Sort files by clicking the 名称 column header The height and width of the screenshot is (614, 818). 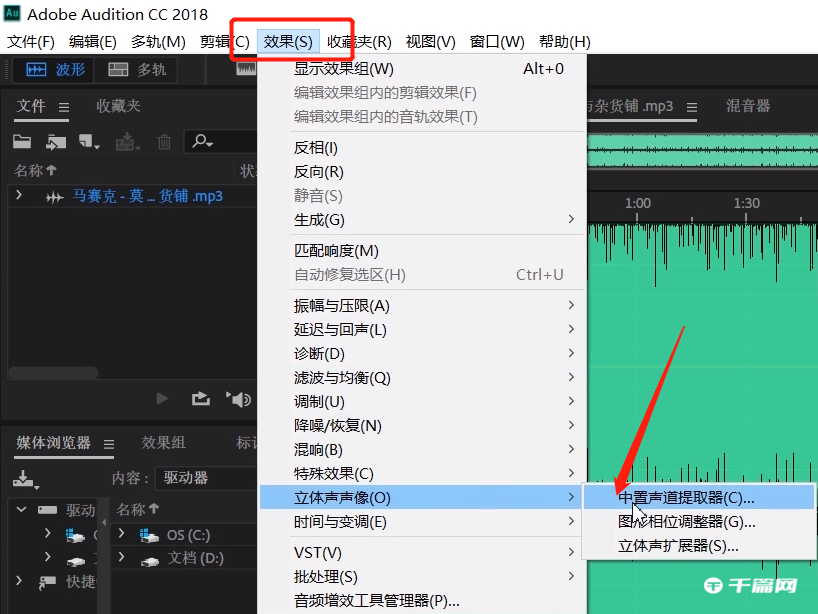click(x=27, y=170)
